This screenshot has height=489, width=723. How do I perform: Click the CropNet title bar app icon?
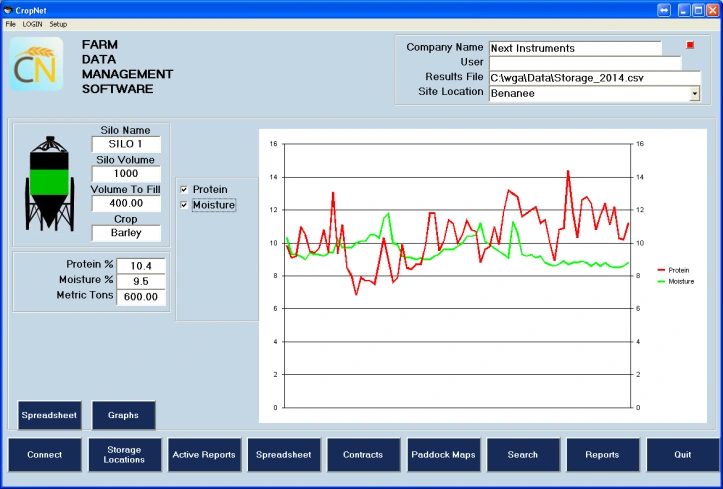[x=8, y=10]
